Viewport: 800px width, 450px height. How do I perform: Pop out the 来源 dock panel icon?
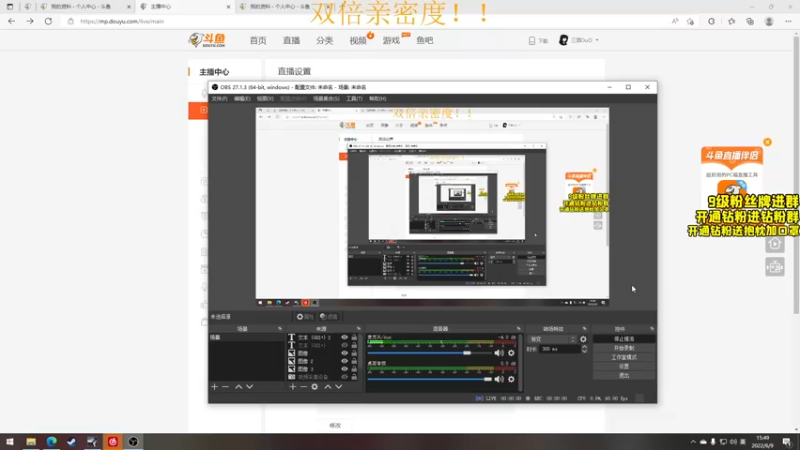click(x=359, y=329)
